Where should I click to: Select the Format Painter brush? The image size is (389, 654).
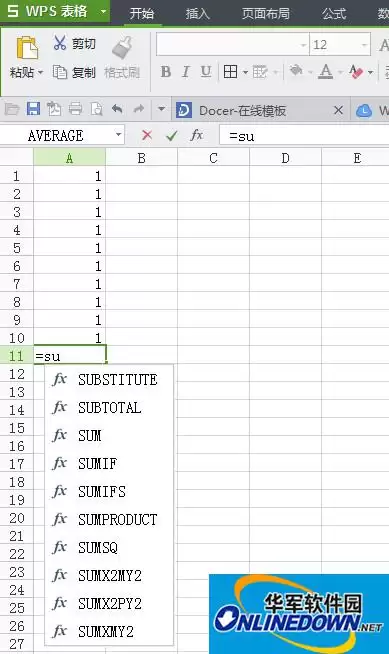[122, 47]
